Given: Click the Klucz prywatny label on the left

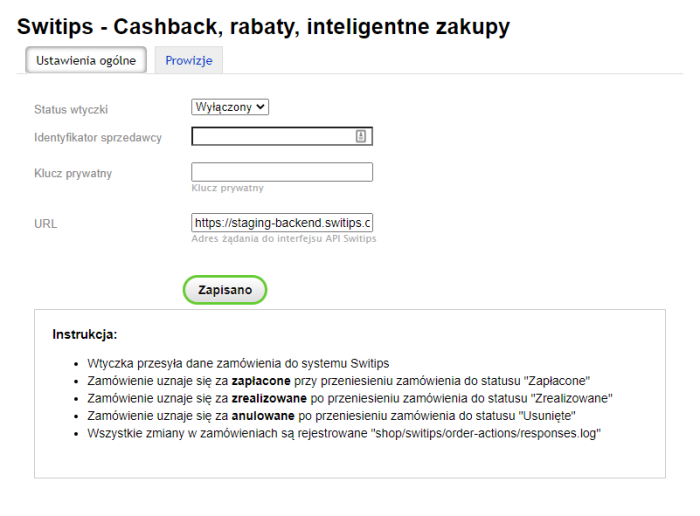Looking at the screenshot, I should point(73,173).
